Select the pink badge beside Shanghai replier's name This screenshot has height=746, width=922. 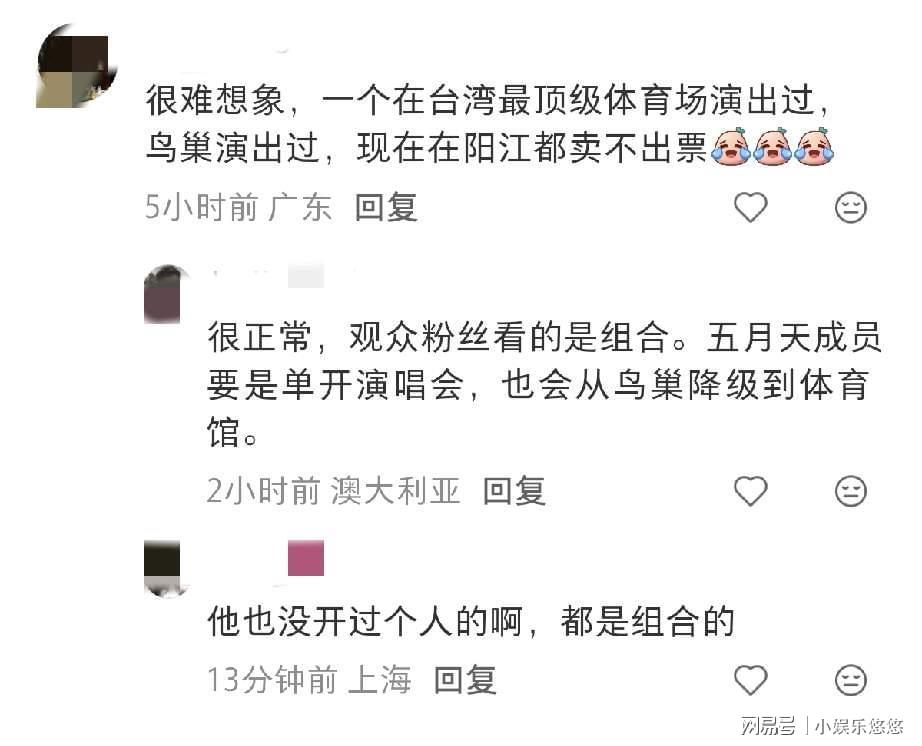pyautogui.click(x=306, y=558)
